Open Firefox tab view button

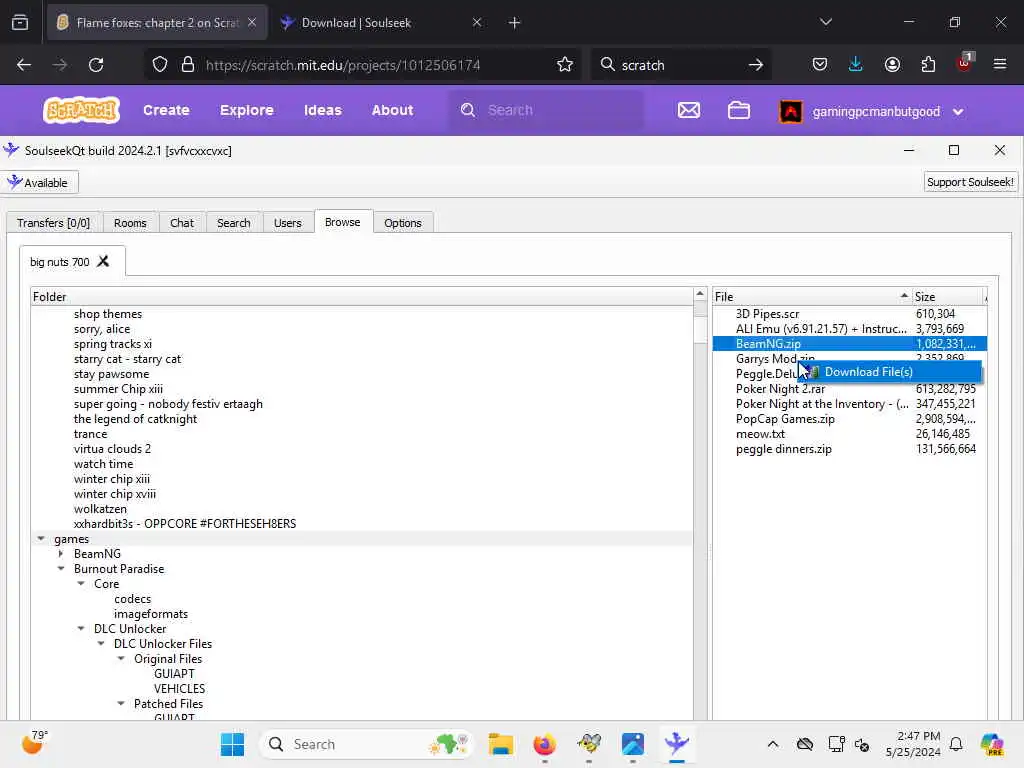pos(20,23)
